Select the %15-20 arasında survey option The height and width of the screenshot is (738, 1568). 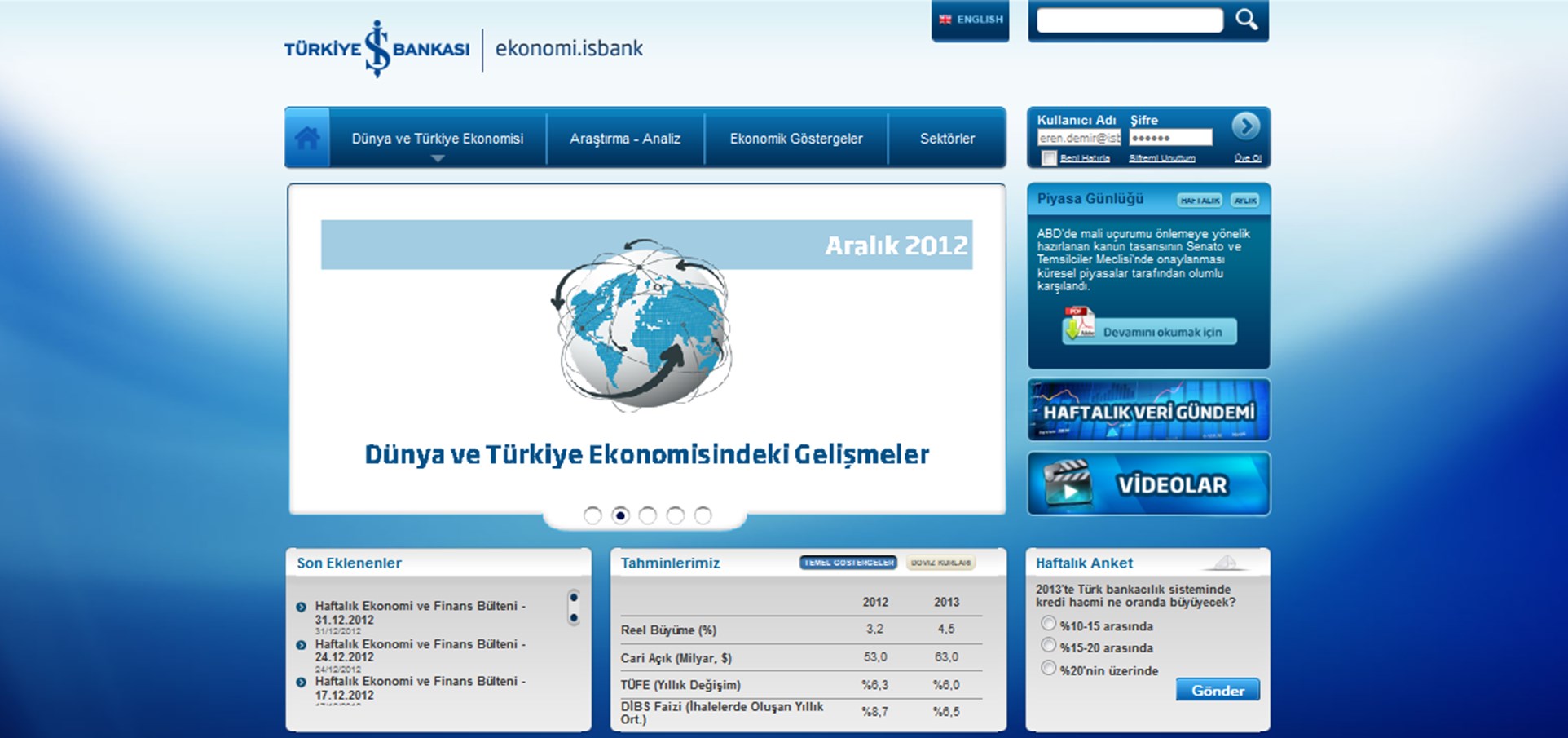(1049, 645)
